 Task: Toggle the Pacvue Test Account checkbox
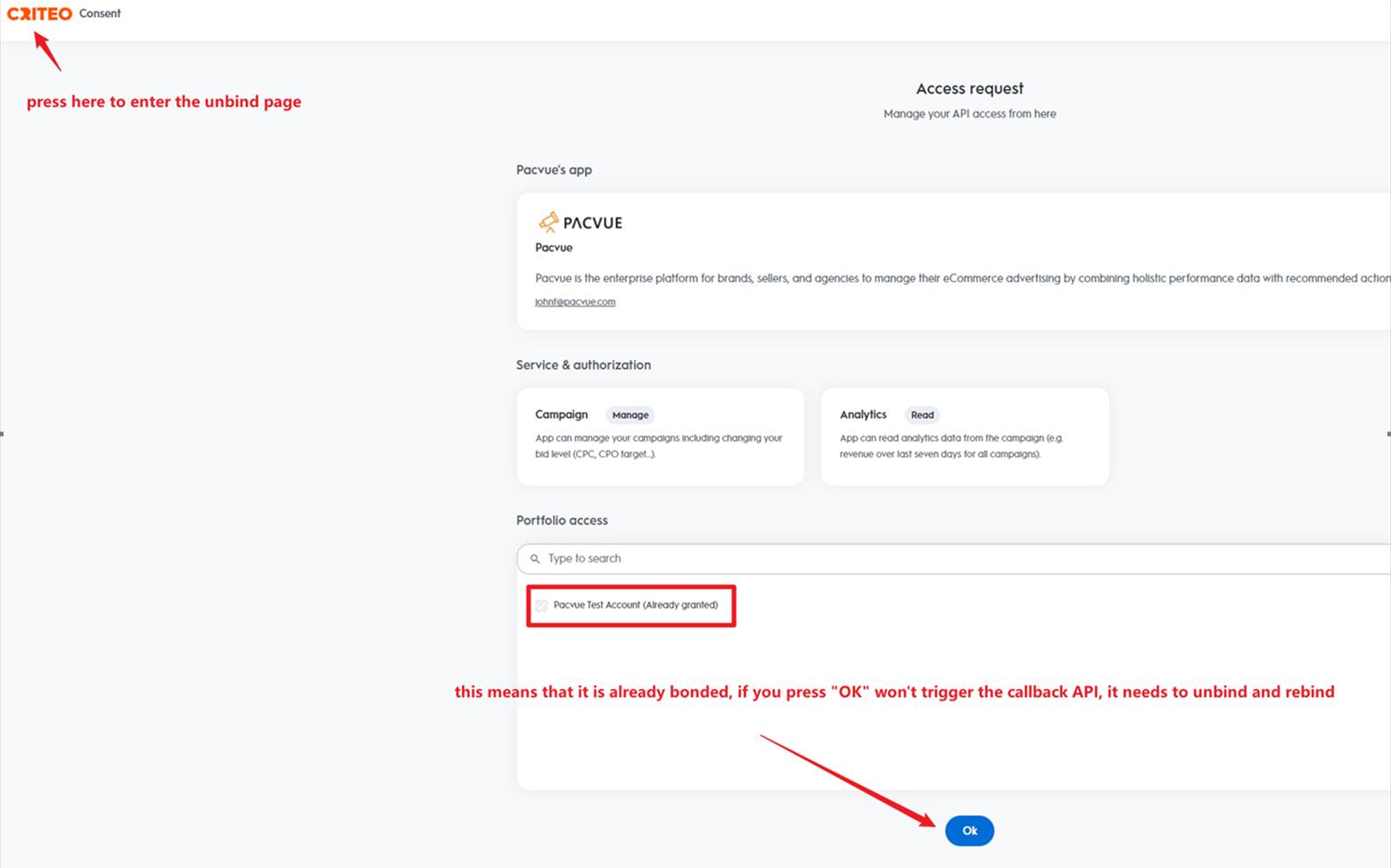[541, 605]
